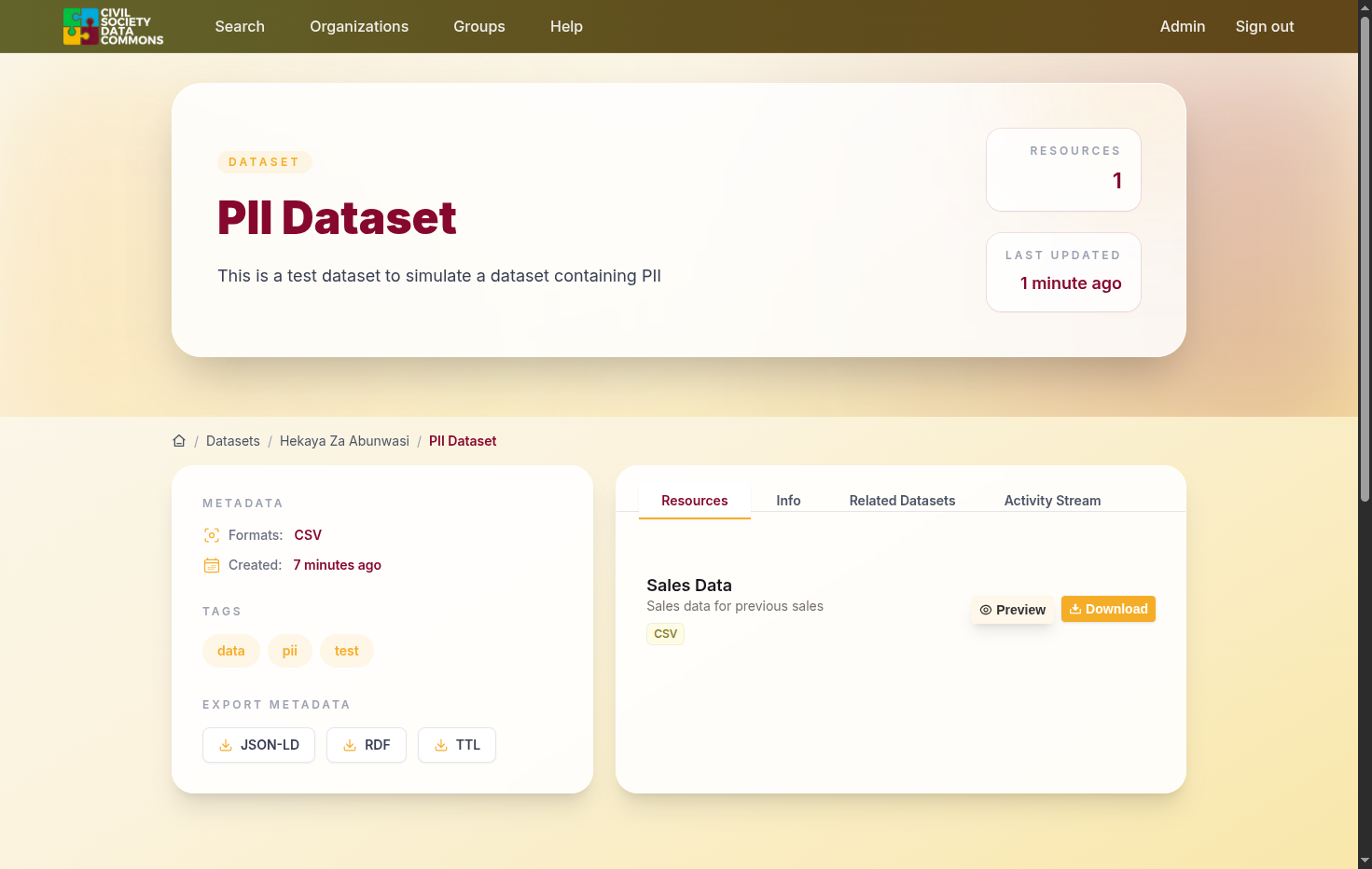Image resolution: width=1372 pixels, height=869 pixels.
Task: Click the DATASET label badge
Action: pos(264,162)
